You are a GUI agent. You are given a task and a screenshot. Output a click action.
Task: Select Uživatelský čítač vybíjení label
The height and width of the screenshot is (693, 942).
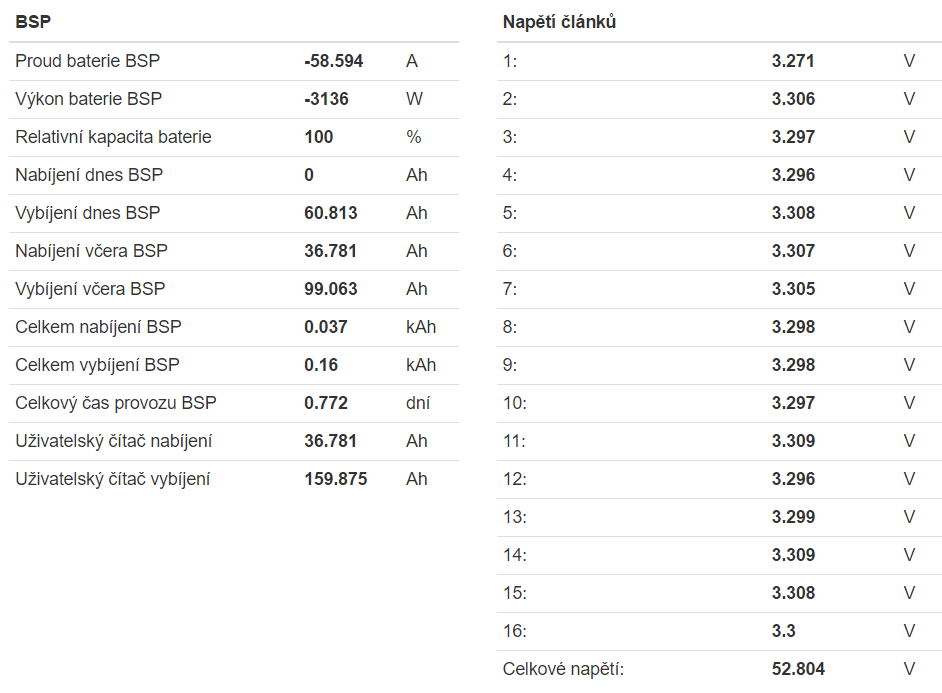pos(112,479)
